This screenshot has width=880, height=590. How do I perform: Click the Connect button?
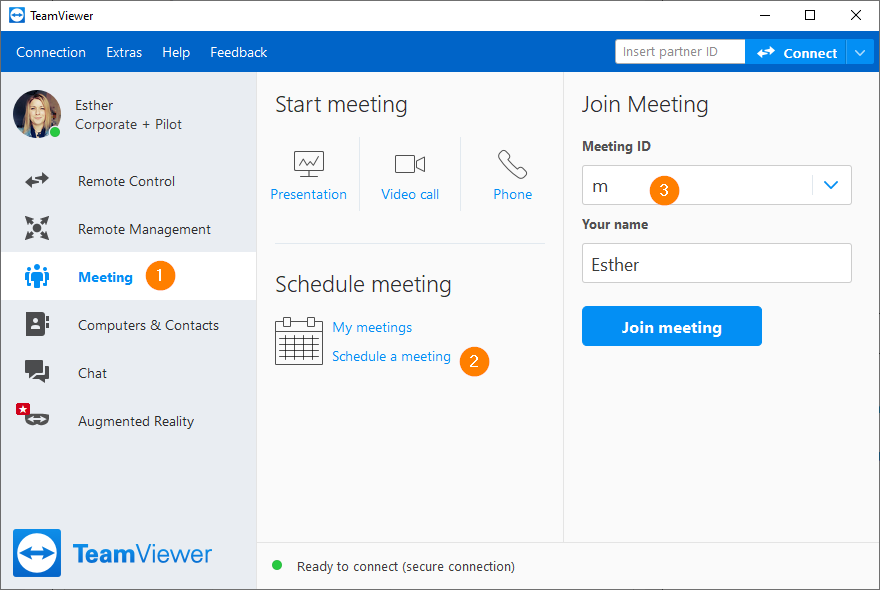coord(796,53)
